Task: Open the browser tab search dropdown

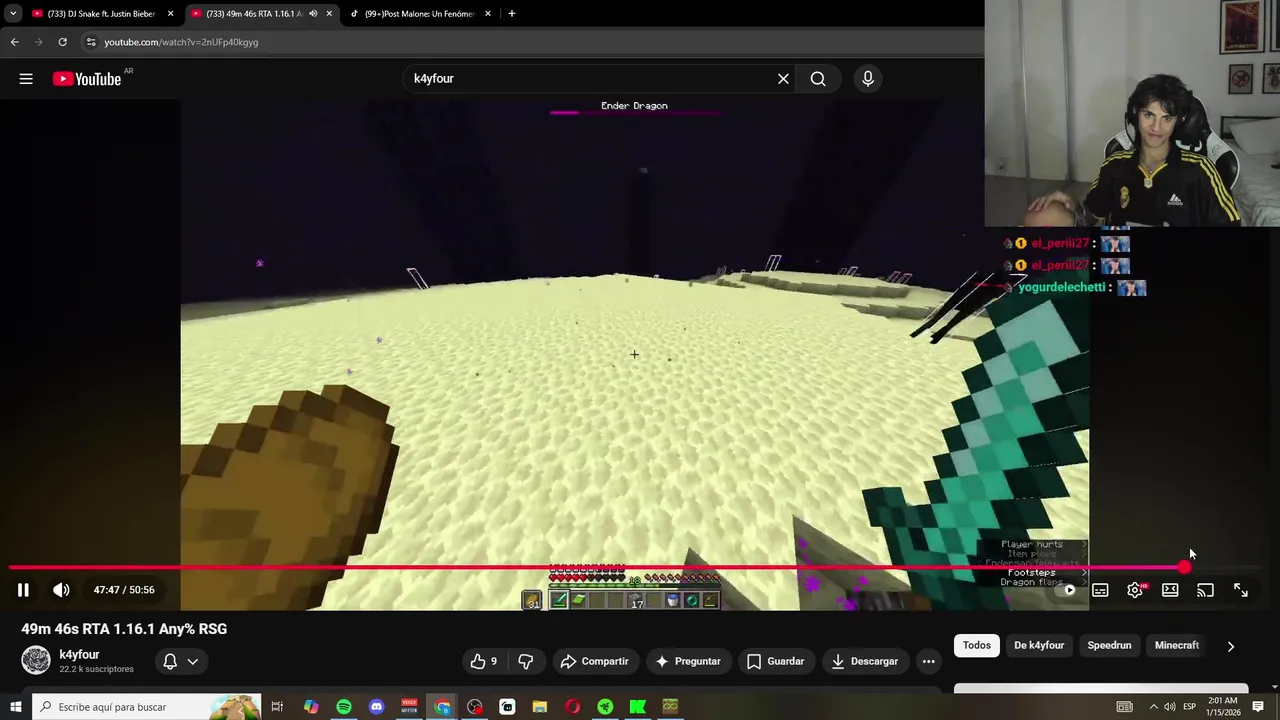Action: pyautogui.click(x=13, y=14)
